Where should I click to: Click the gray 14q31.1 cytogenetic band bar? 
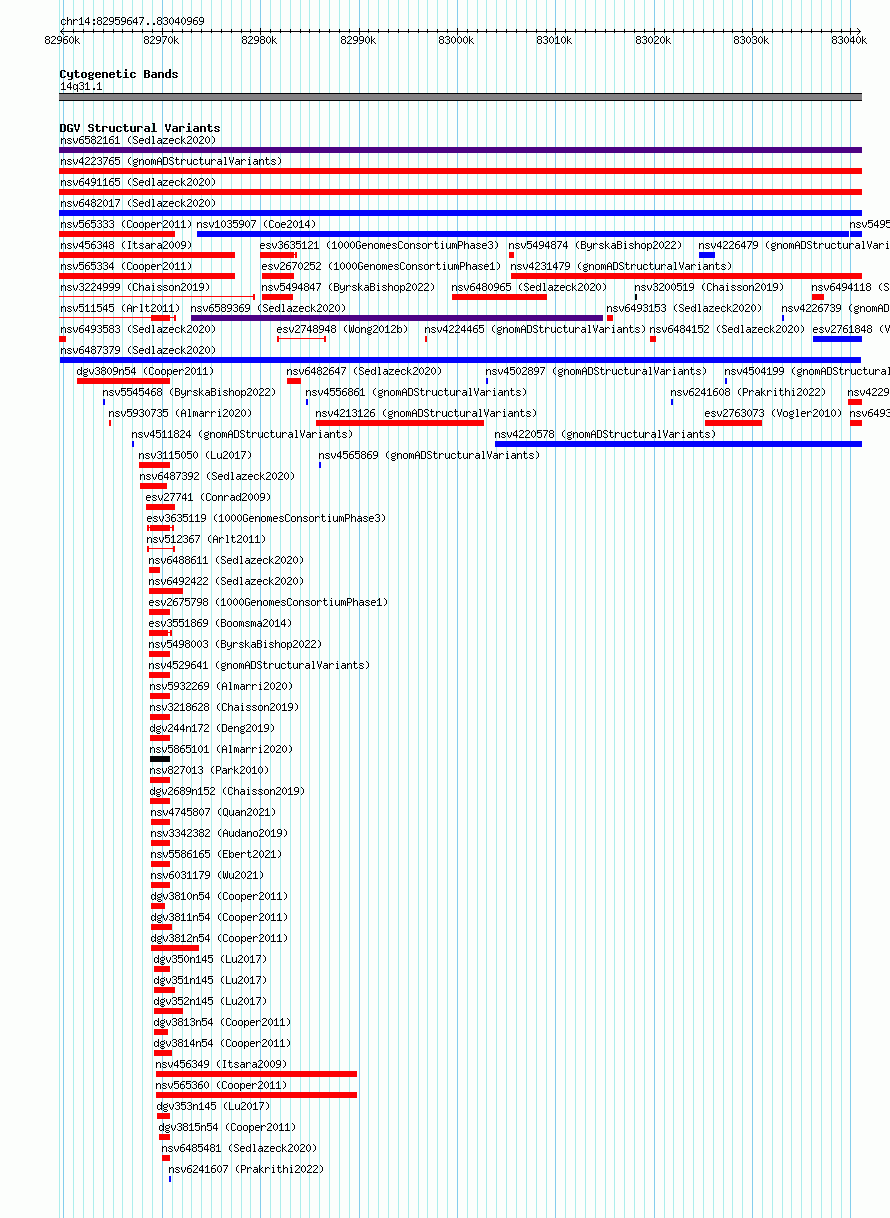tap(460, 97)
